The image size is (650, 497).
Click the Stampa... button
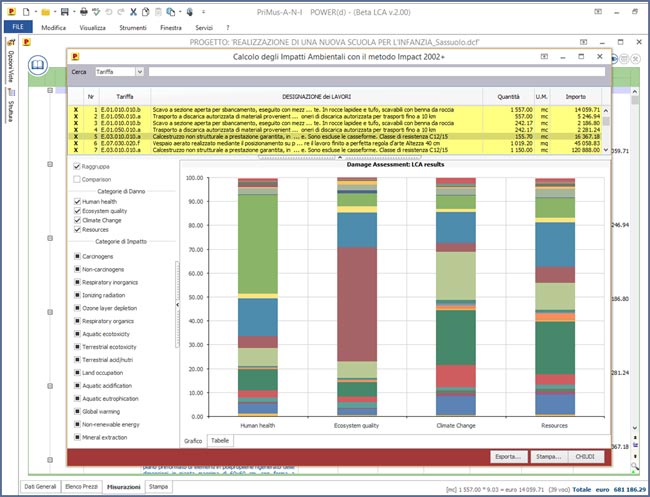coord(548,457)
